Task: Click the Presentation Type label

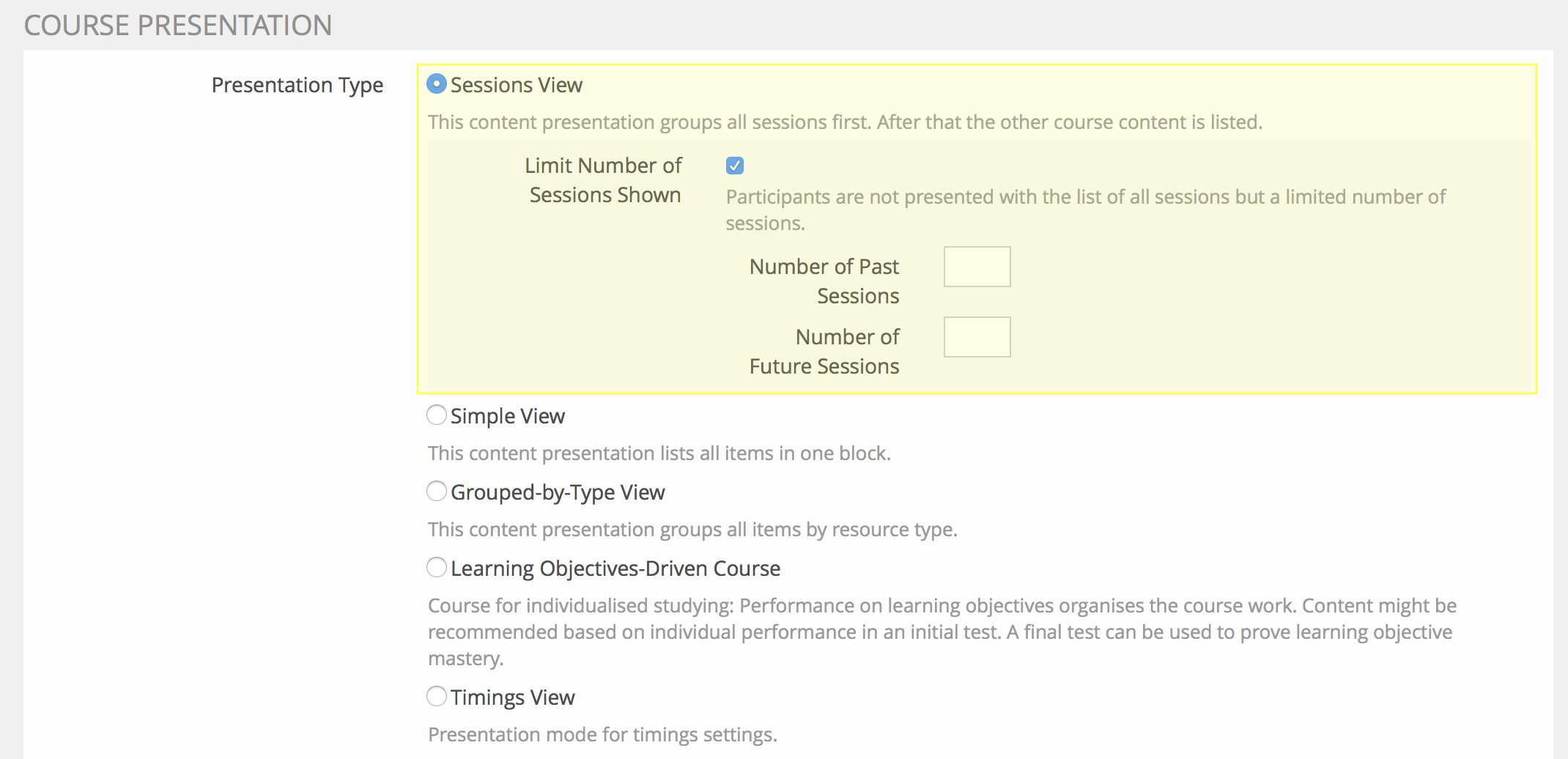Action: click(297, 85)
